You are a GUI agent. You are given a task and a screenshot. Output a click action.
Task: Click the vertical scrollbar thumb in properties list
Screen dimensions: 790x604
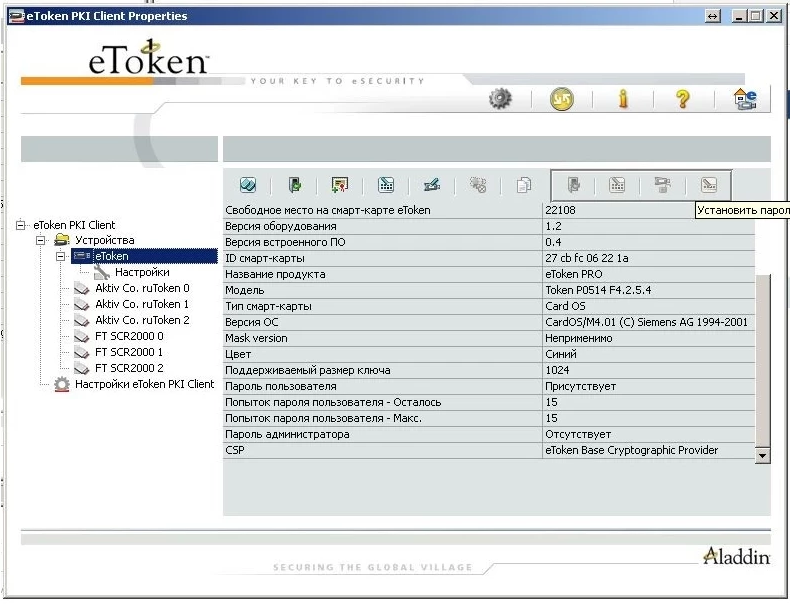tap(762, 361)
